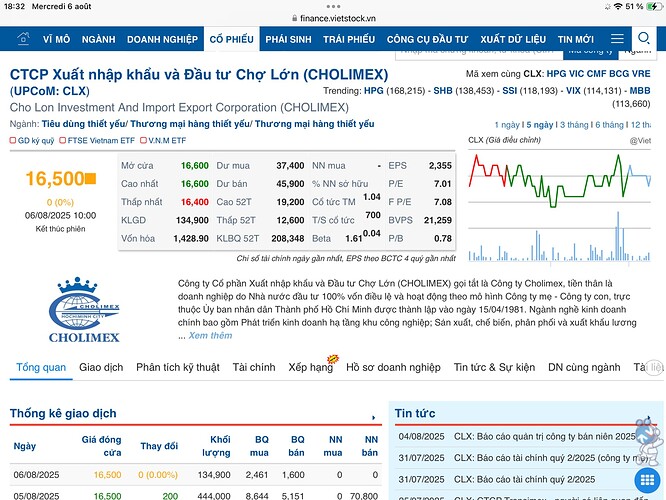Open the XUẤT DỮ LIỆU menu

[x=513, y=39]
